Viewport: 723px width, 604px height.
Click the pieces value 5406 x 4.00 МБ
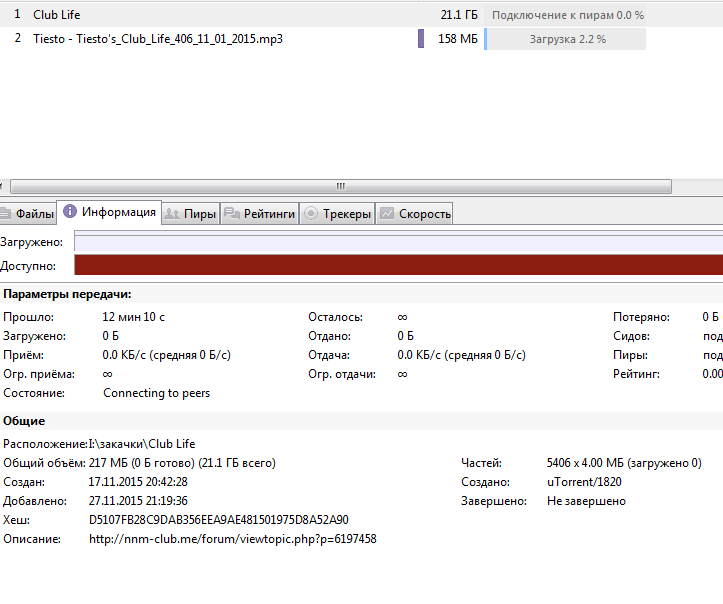pos(585,463)
